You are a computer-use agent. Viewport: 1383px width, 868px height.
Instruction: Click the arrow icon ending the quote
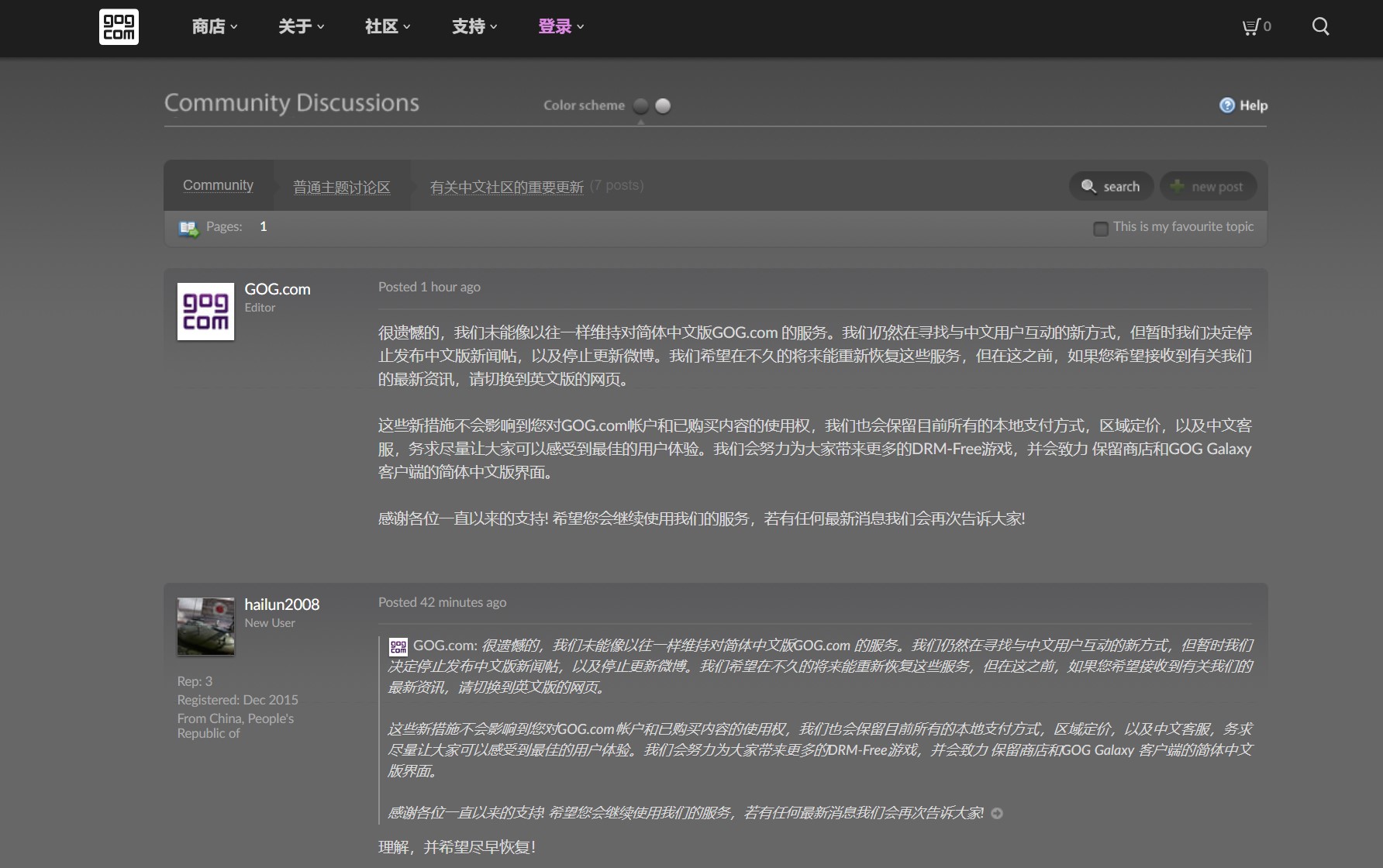coord(997,813)
